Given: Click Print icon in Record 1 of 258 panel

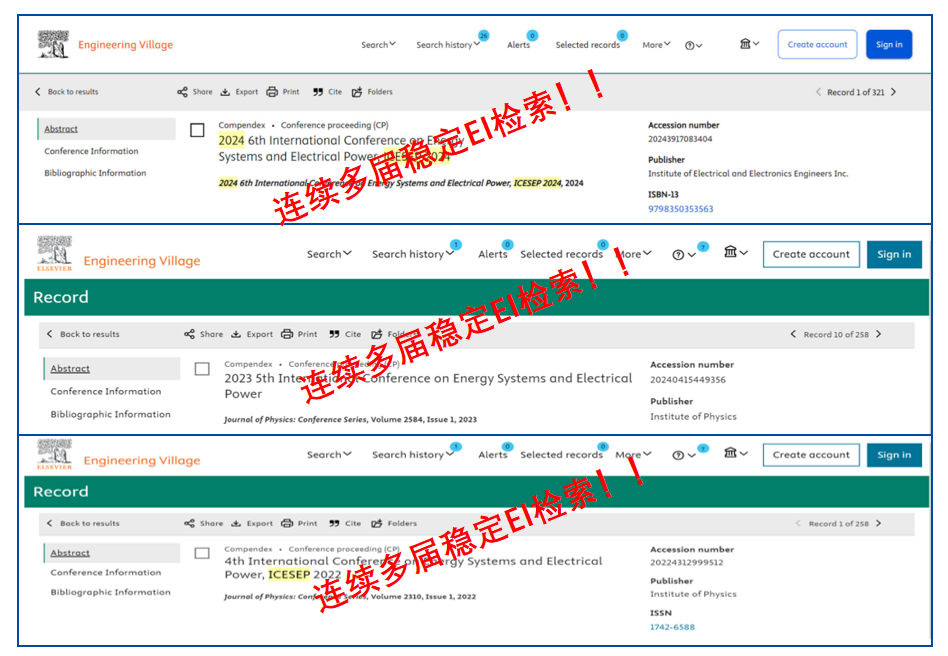Looking at the screenshot, I should tap(287, 524).
